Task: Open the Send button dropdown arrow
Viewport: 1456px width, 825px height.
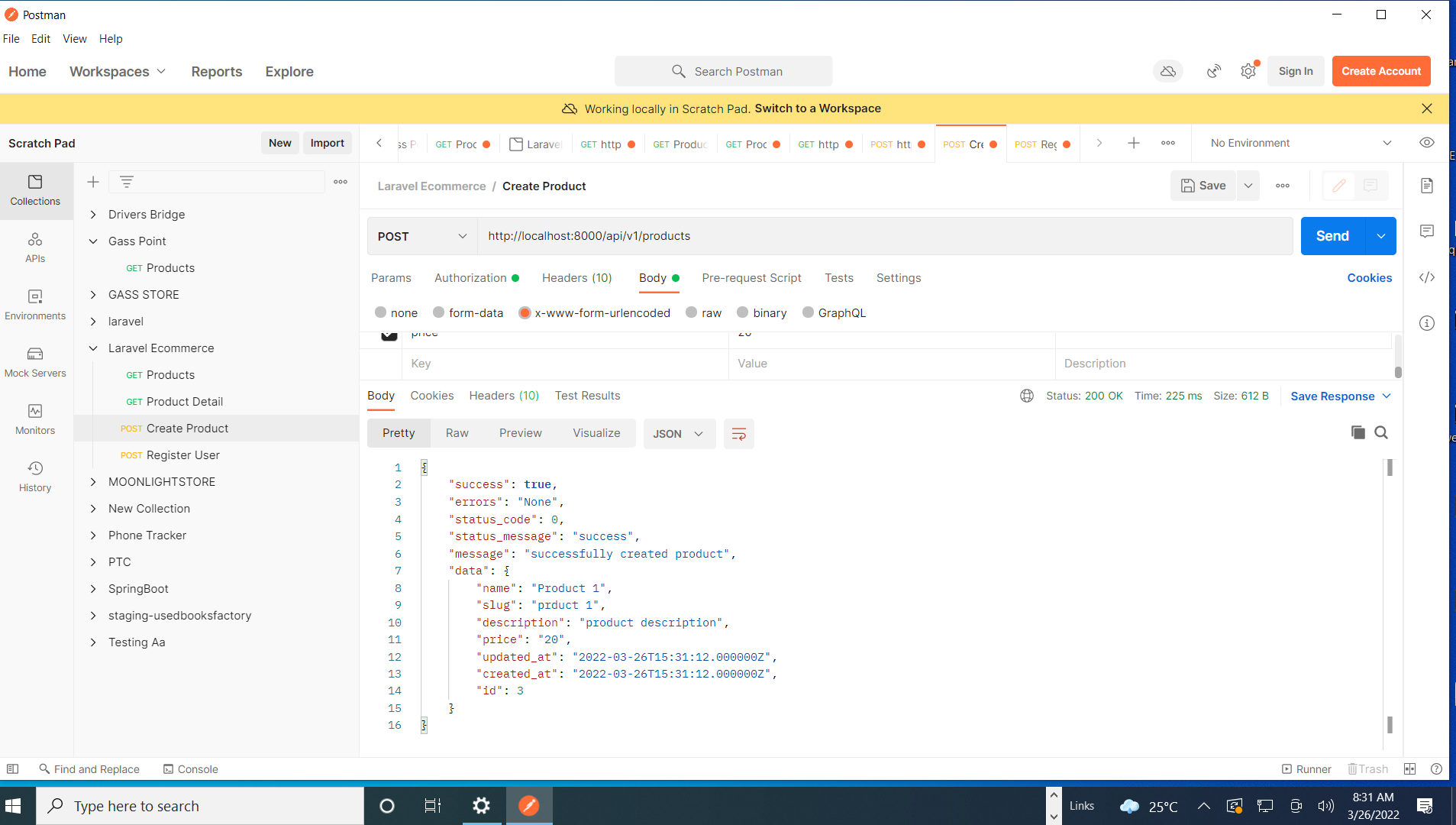Action: click(x=1380, y=236)
